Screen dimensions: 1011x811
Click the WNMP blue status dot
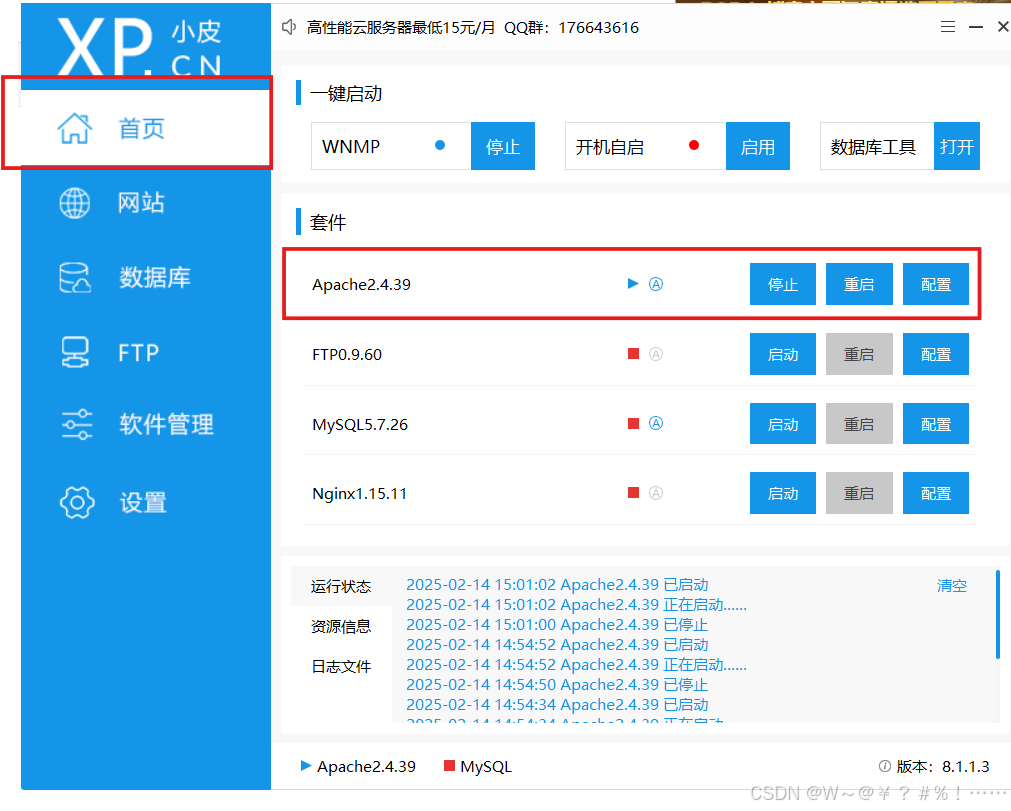(x=440, y=145)
